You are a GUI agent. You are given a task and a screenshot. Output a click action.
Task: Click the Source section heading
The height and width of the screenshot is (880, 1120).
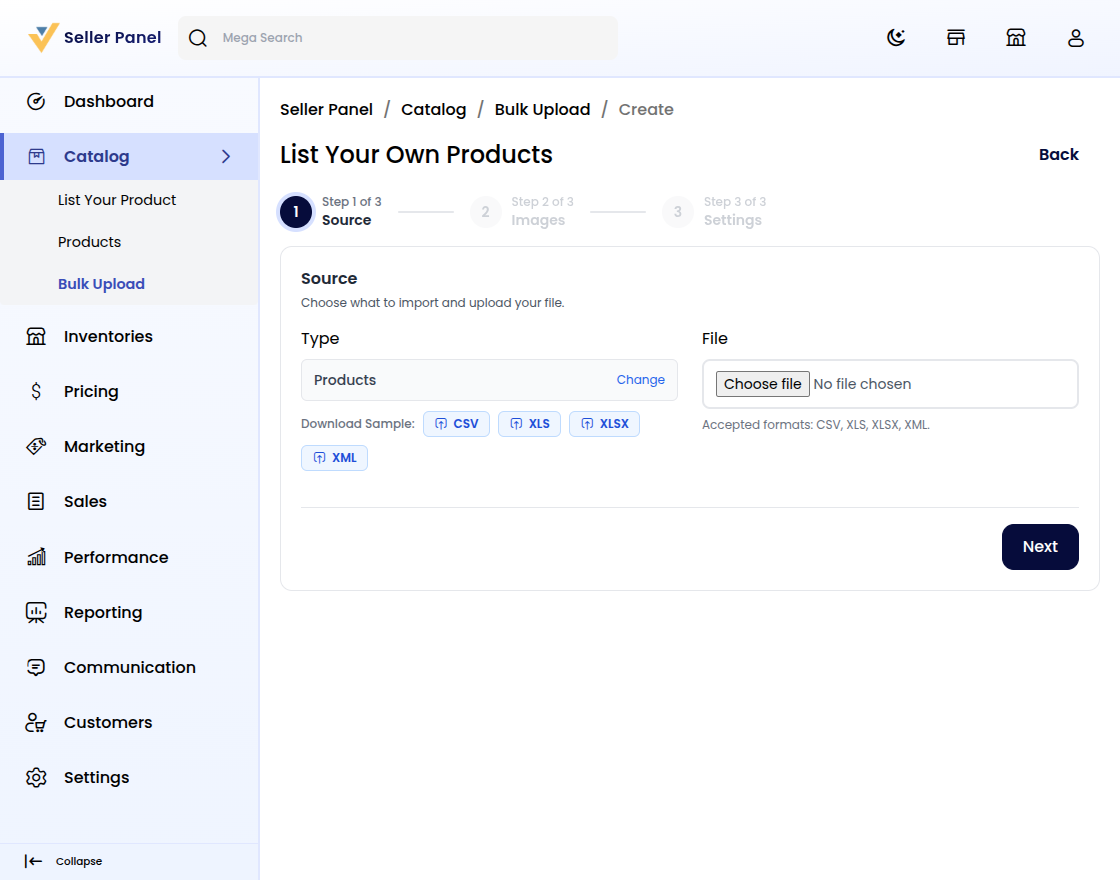[329, 279]
